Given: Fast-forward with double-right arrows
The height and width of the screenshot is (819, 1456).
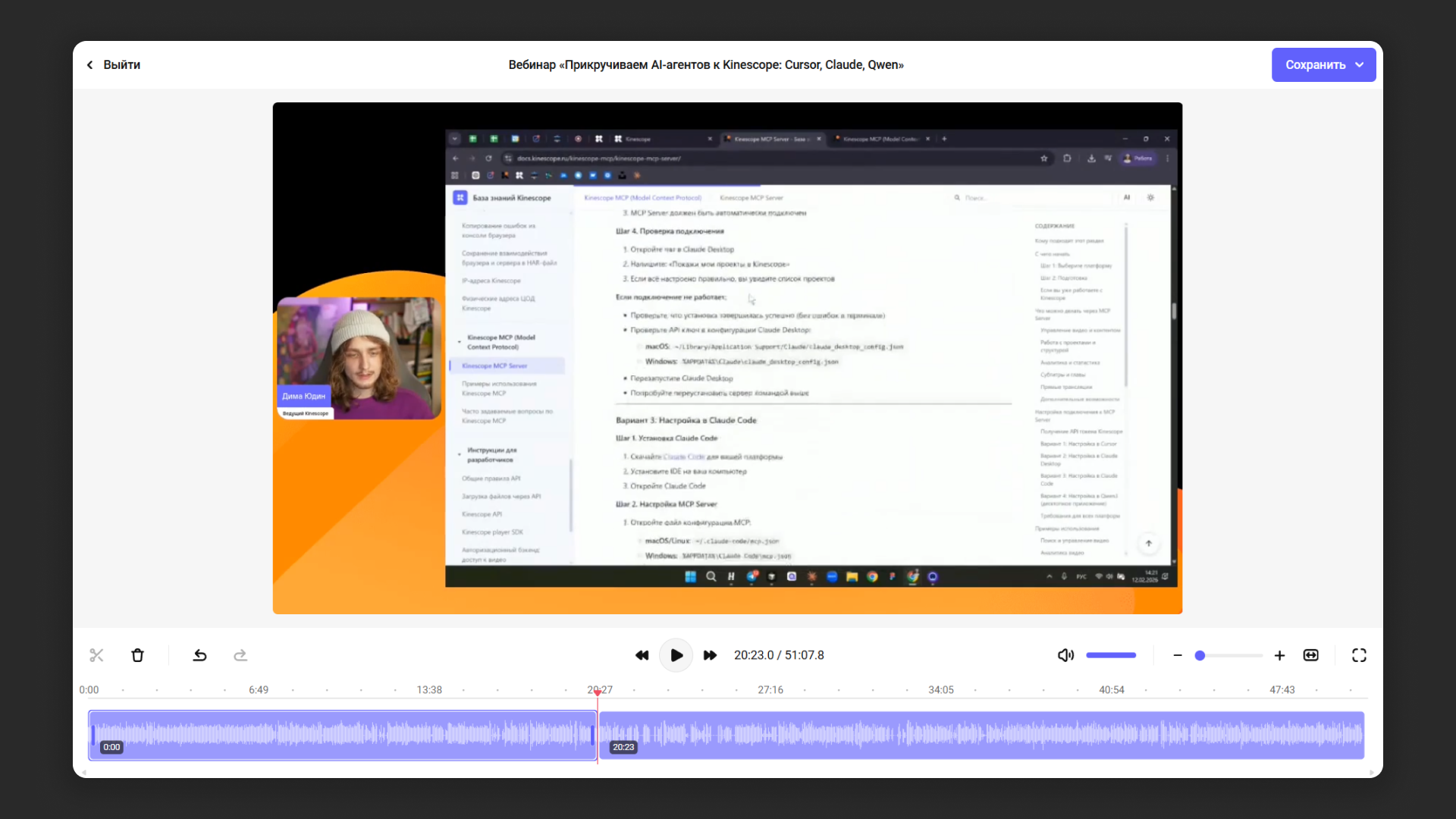Looking at the screenshot, I should (x=710, y=655).
